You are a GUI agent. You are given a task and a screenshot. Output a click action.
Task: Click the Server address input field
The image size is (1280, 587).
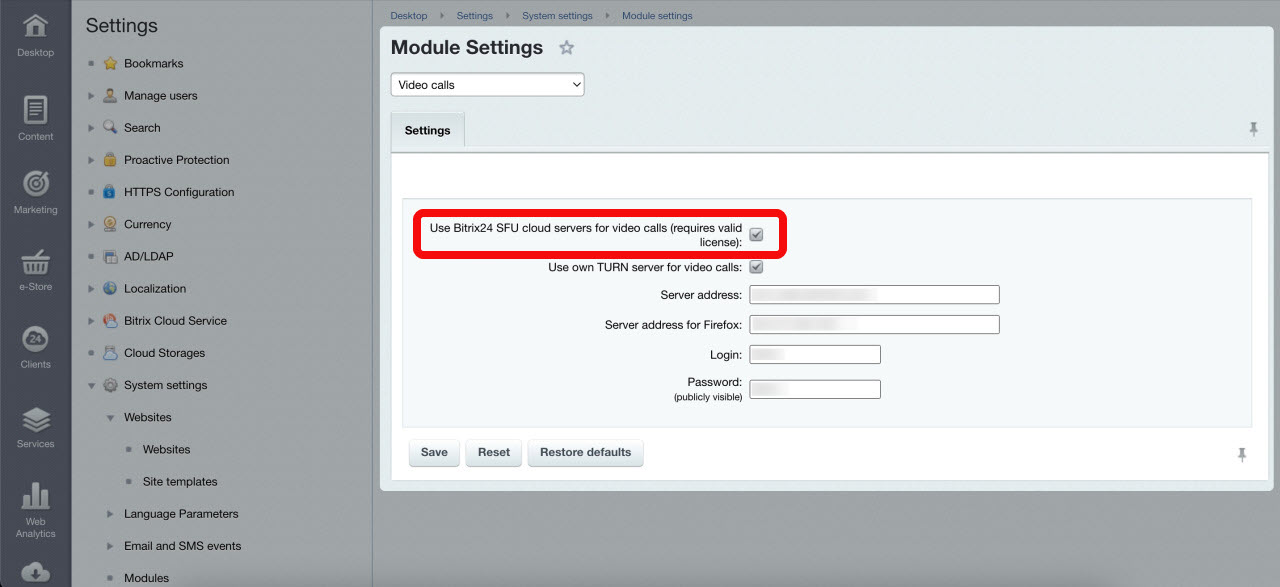[x=874, y=294]
